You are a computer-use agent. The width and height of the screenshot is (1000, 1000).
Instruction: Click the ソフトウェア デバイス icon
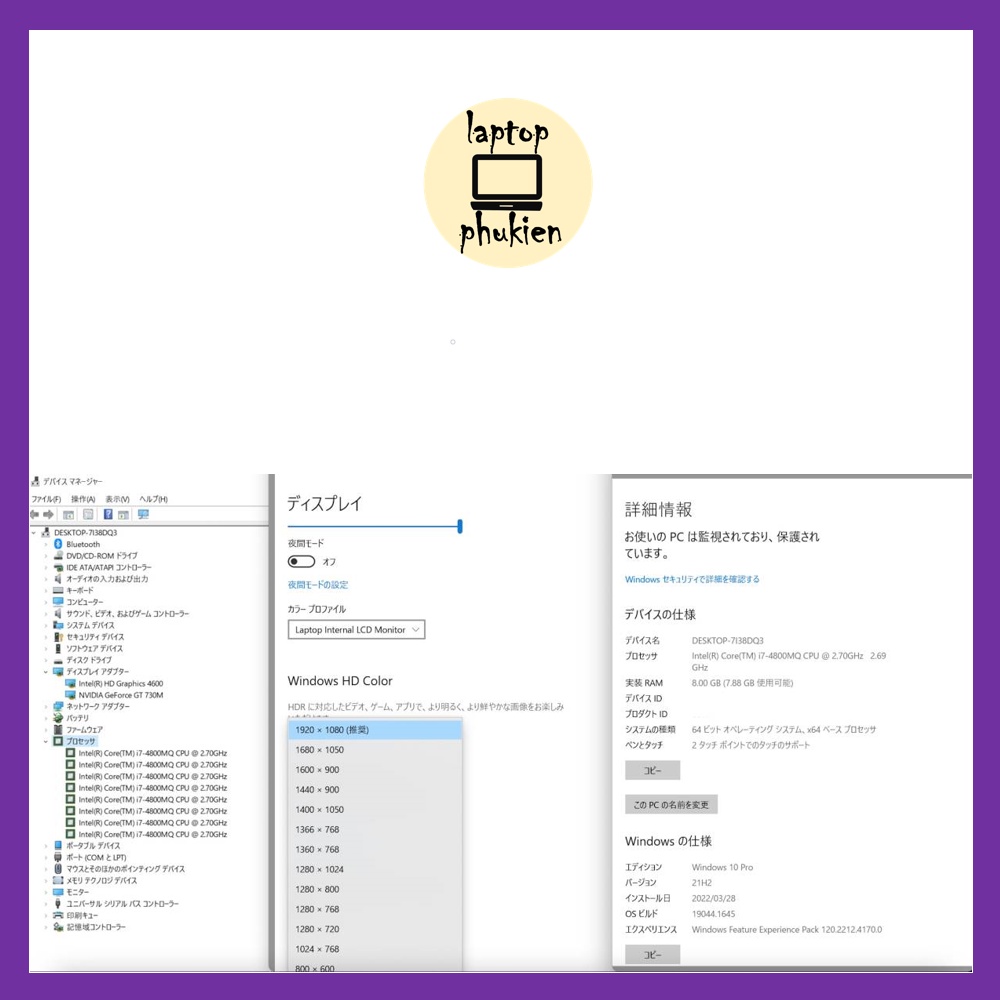58,648
